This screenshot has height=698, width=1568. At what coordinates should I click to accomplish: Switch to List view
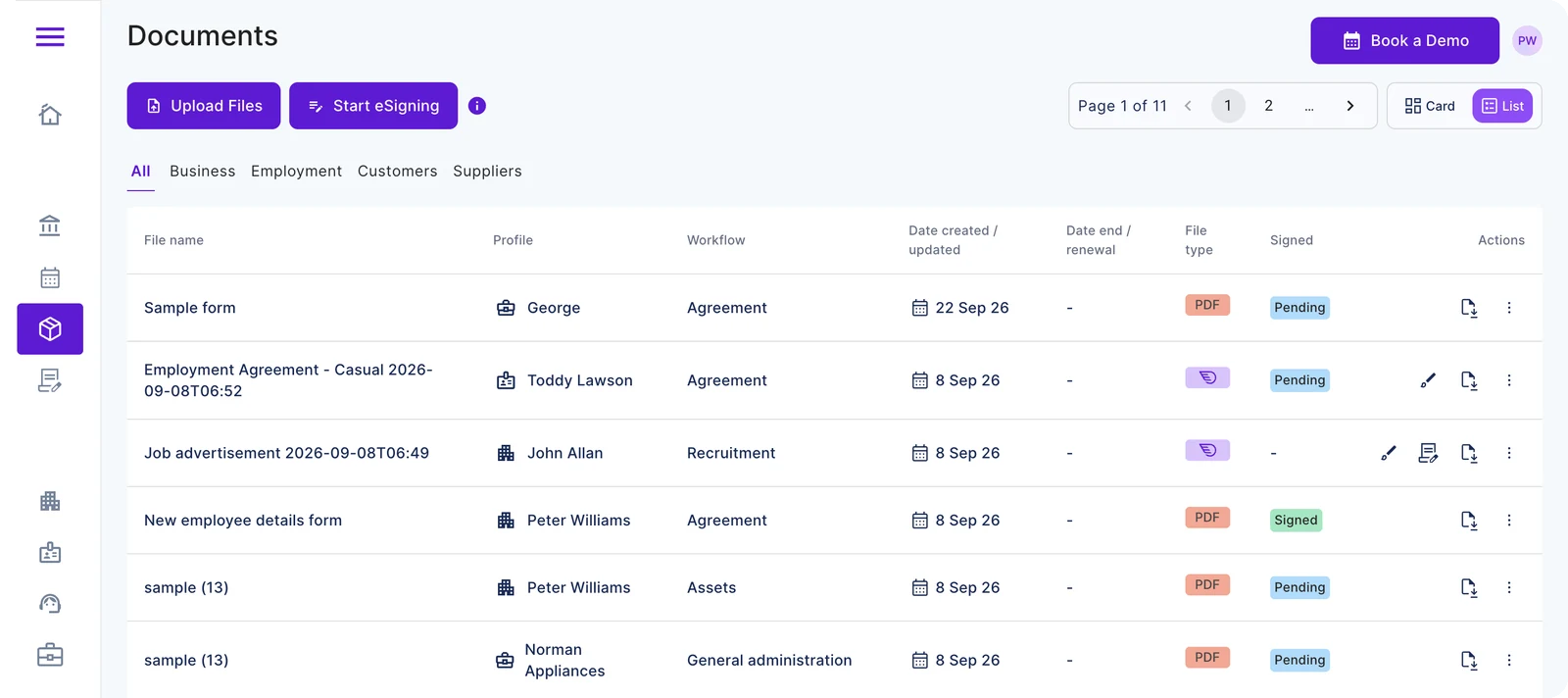tap(1502, 106)
